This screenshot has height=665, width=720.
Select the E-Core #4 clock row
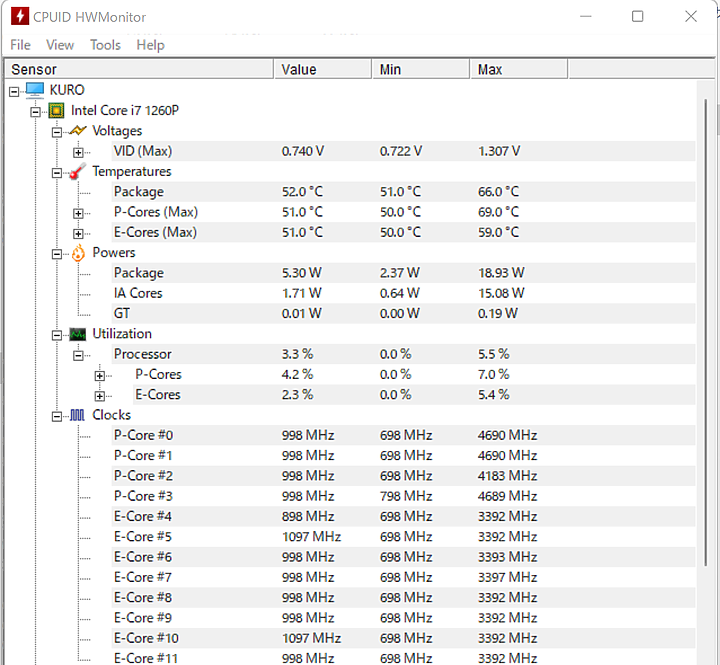point(403,516)
